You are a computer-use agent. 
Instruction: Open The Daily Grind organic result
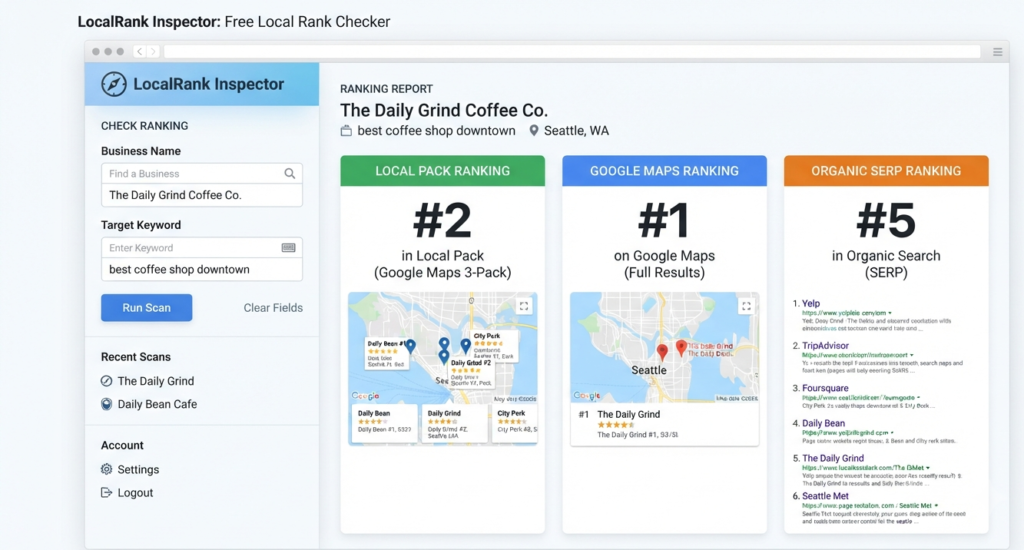pos(833,459)
